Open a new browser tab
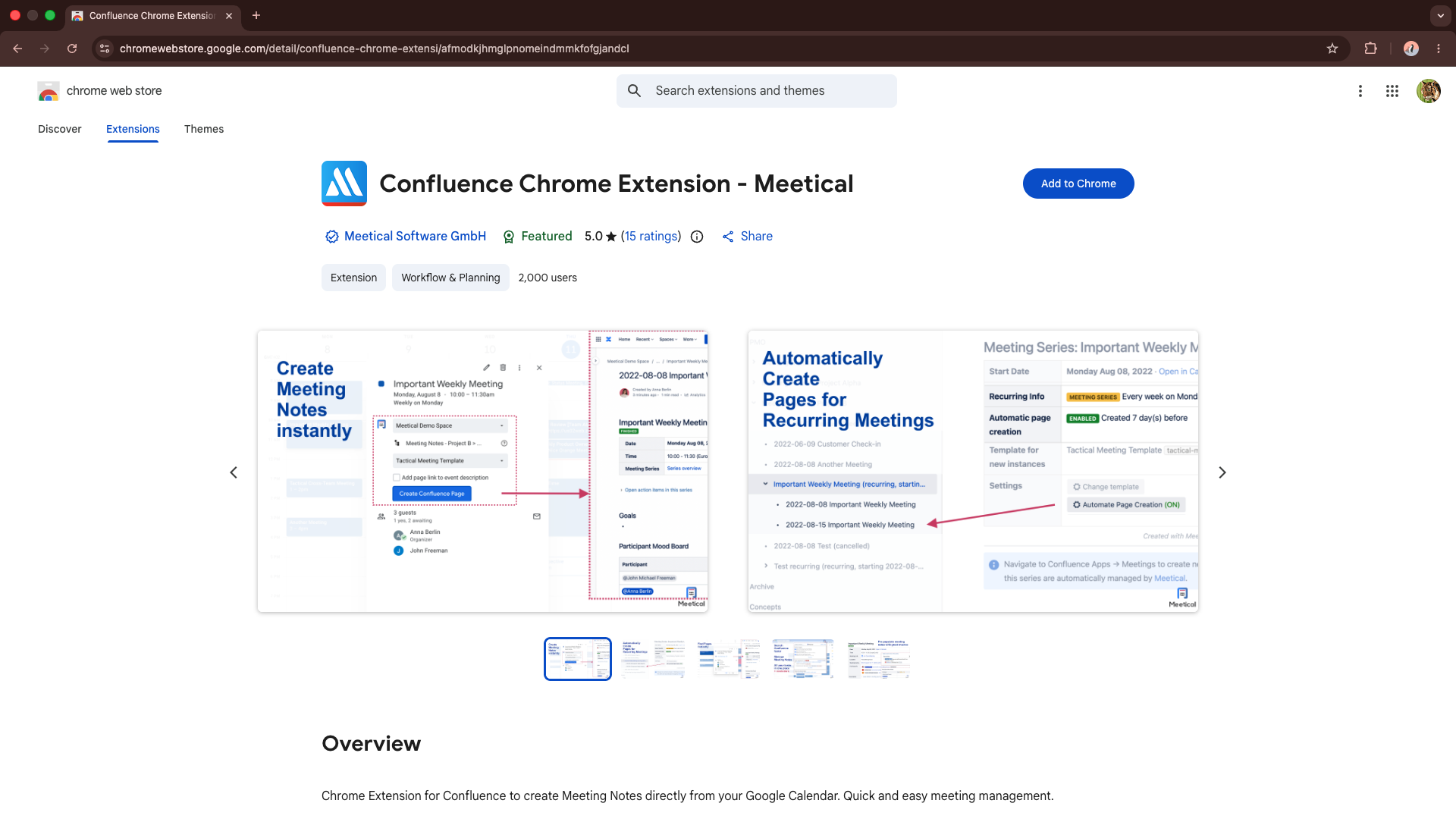Viewport: 1456px width, 819px height. pyautogui.click(x=256, y=15)
